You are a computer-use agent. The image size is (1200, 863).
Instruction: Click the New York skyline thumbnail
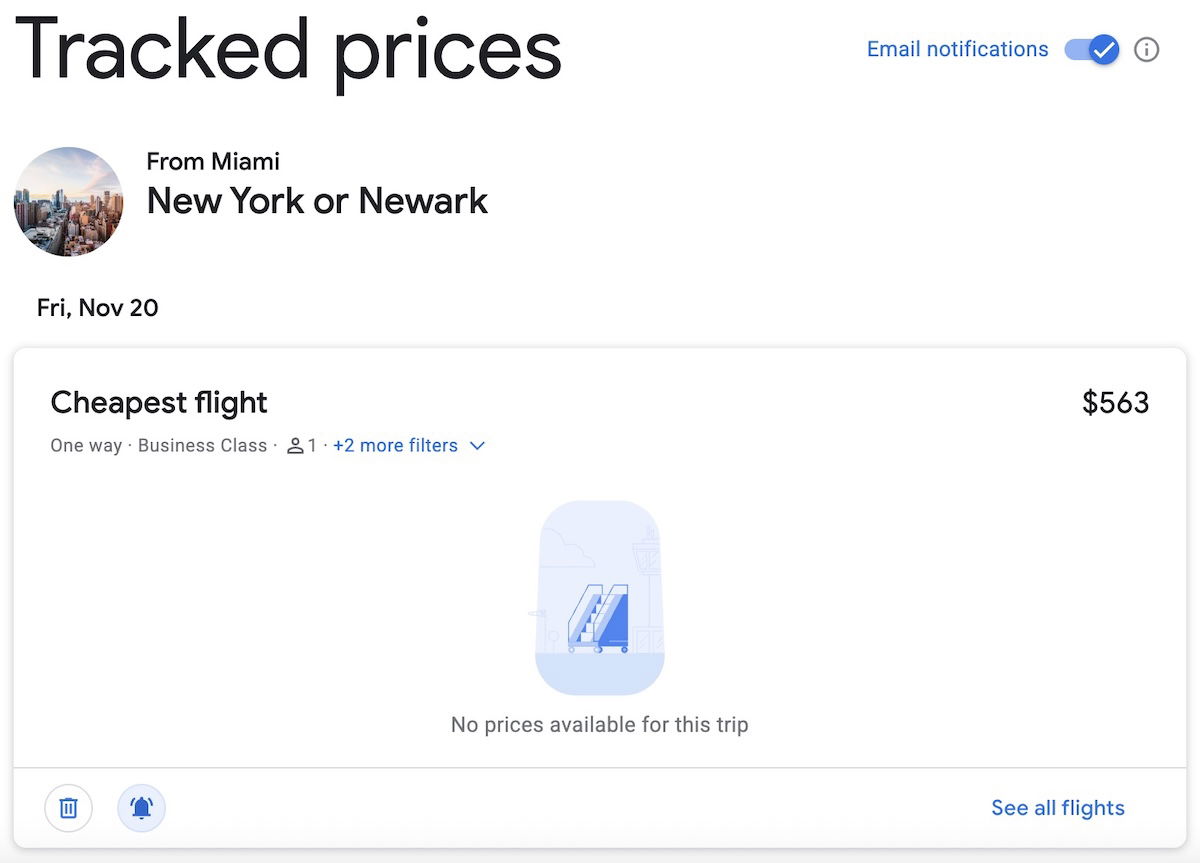[68, 201]
